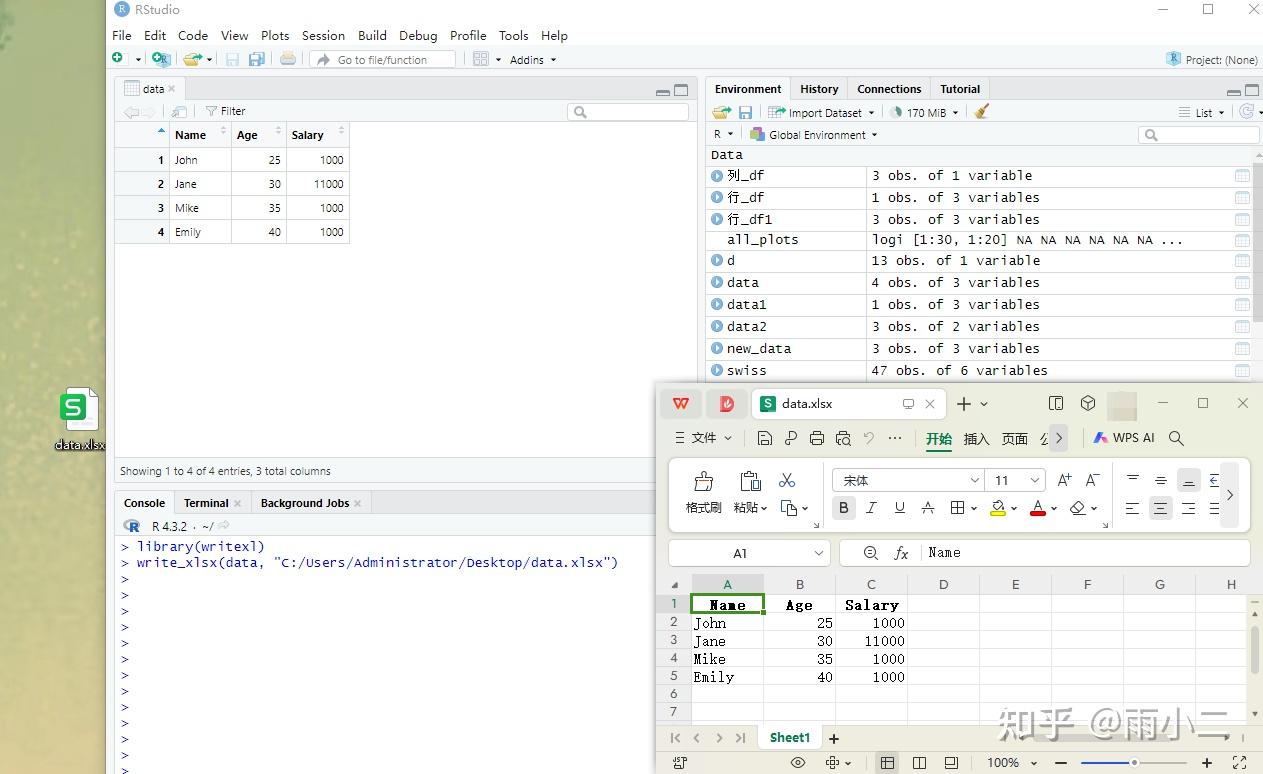This screenshot has width=1263, height=774.
Task: Toggle Bold formatting in WPS
Action: (x=843, y=508)
